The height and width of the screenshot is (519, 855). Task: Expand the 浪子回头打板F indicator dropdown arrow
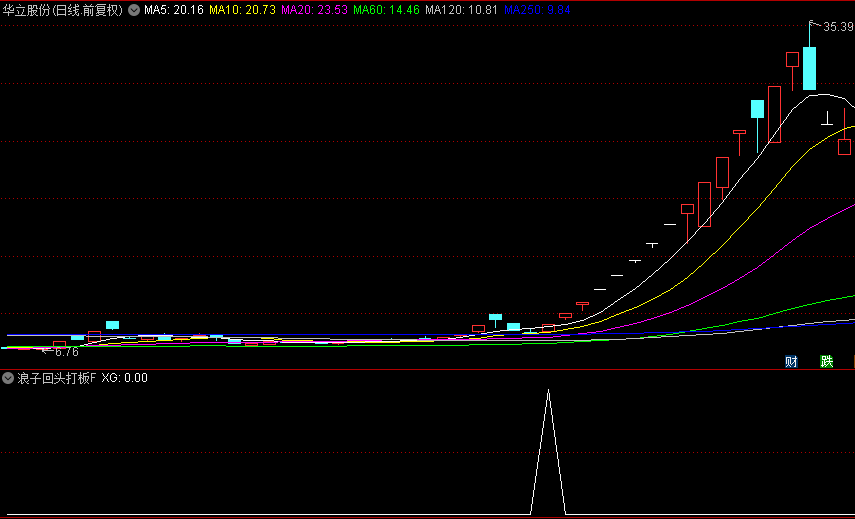(9, 378)
